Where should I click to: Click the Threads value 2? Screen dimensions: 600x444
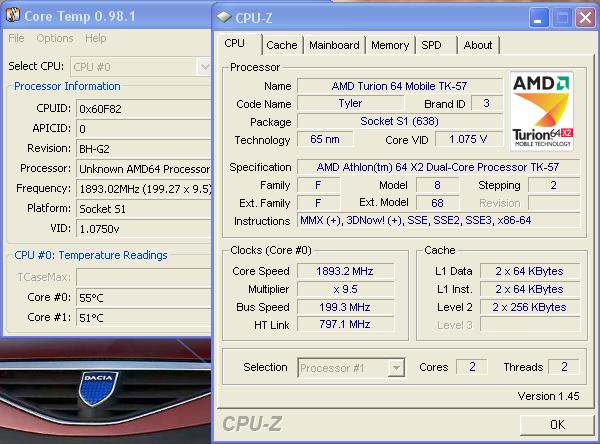[x=564, y=367]
